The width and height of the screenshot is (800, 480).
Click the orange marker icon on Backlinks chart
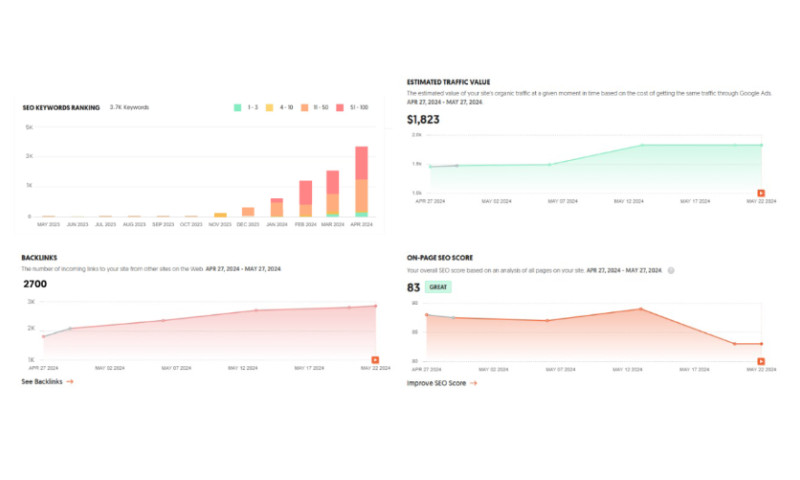(x=375, y=360)
